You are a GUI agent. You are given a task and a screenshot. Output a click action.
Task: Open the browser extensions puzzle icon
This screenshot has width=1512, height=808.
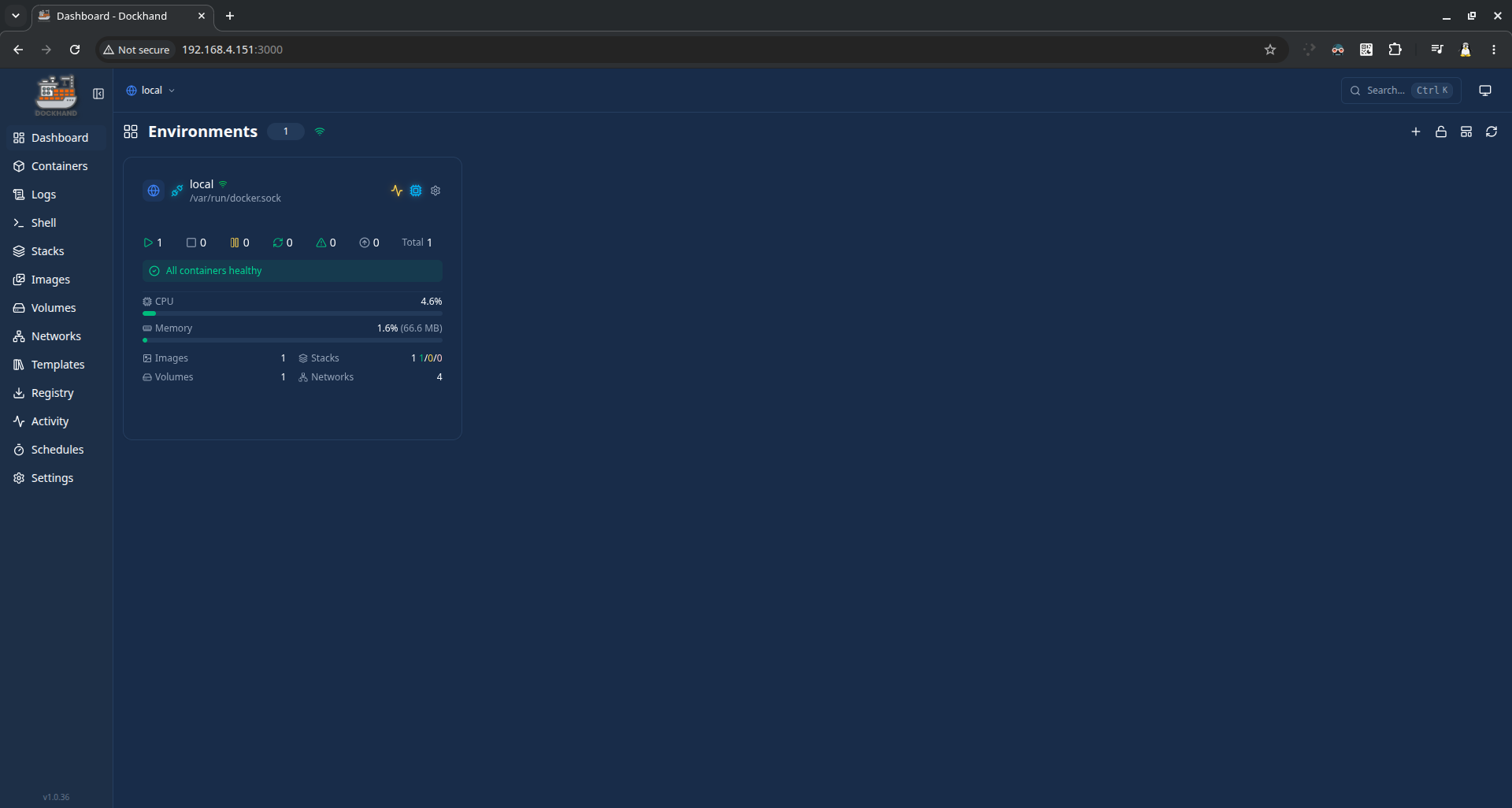click(1395, 50)
